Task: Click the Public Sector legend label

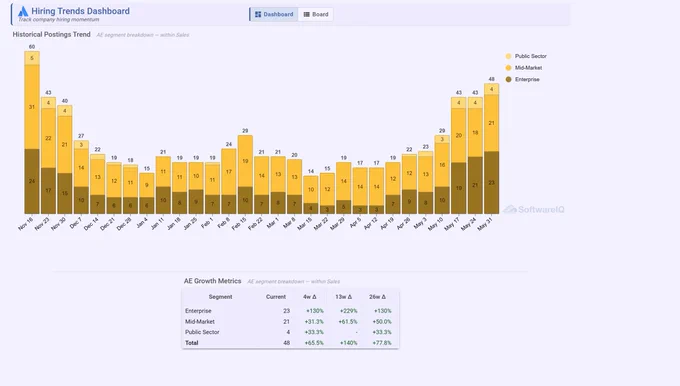Action: [530, 56]
